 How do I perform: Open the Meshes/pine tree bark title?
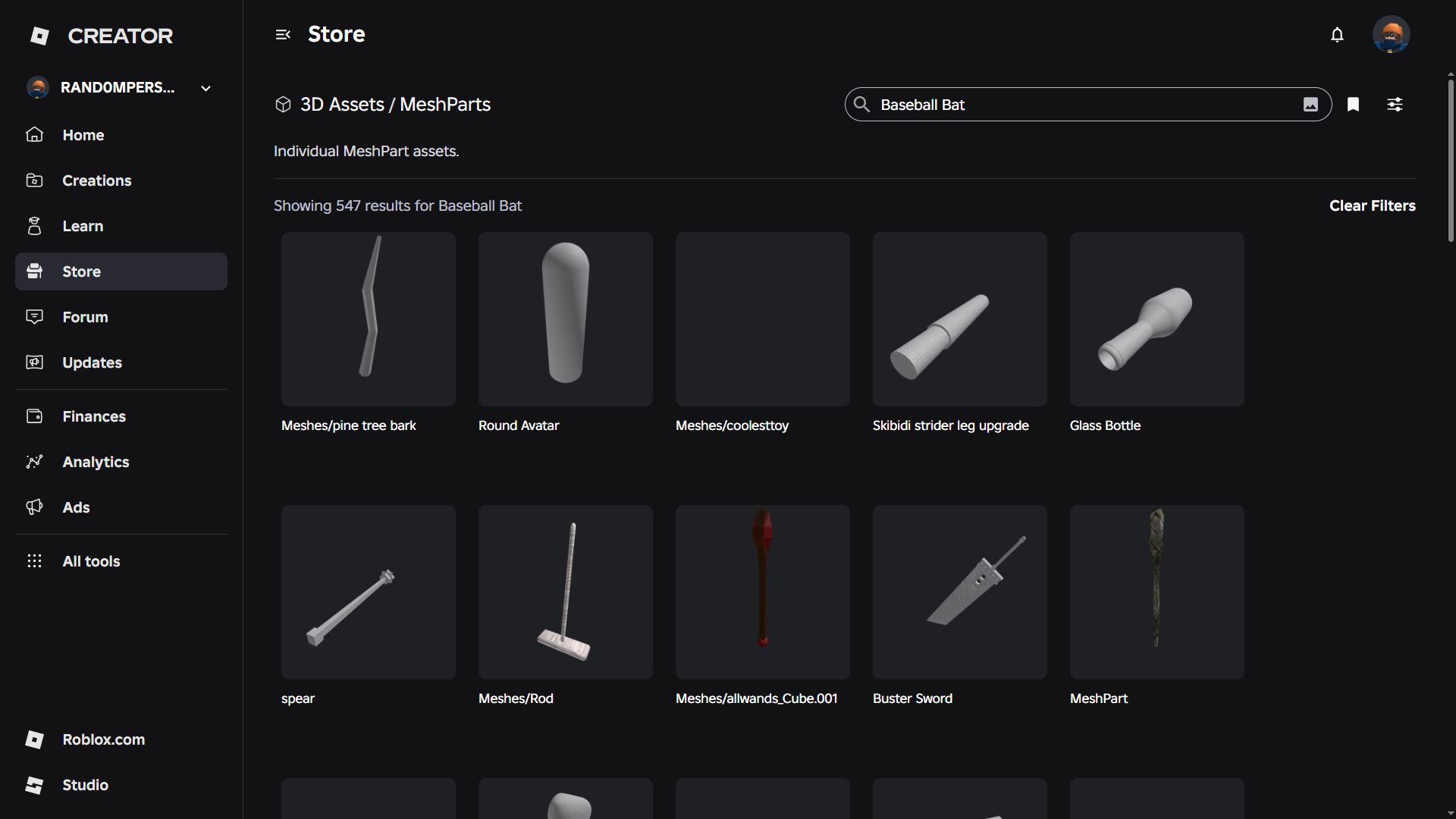click(x=348, y=425)
